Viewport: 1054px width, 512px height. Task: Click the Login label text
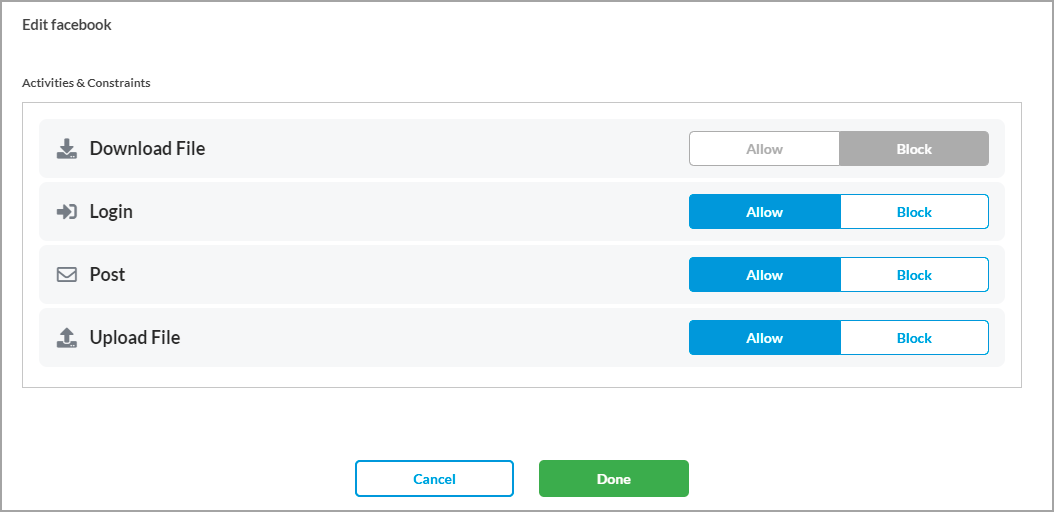point(111,212)
